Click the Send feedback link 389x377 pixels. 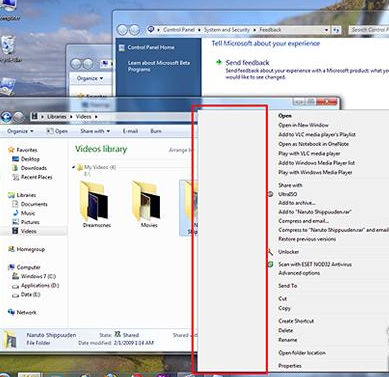[x=247, y=62]
